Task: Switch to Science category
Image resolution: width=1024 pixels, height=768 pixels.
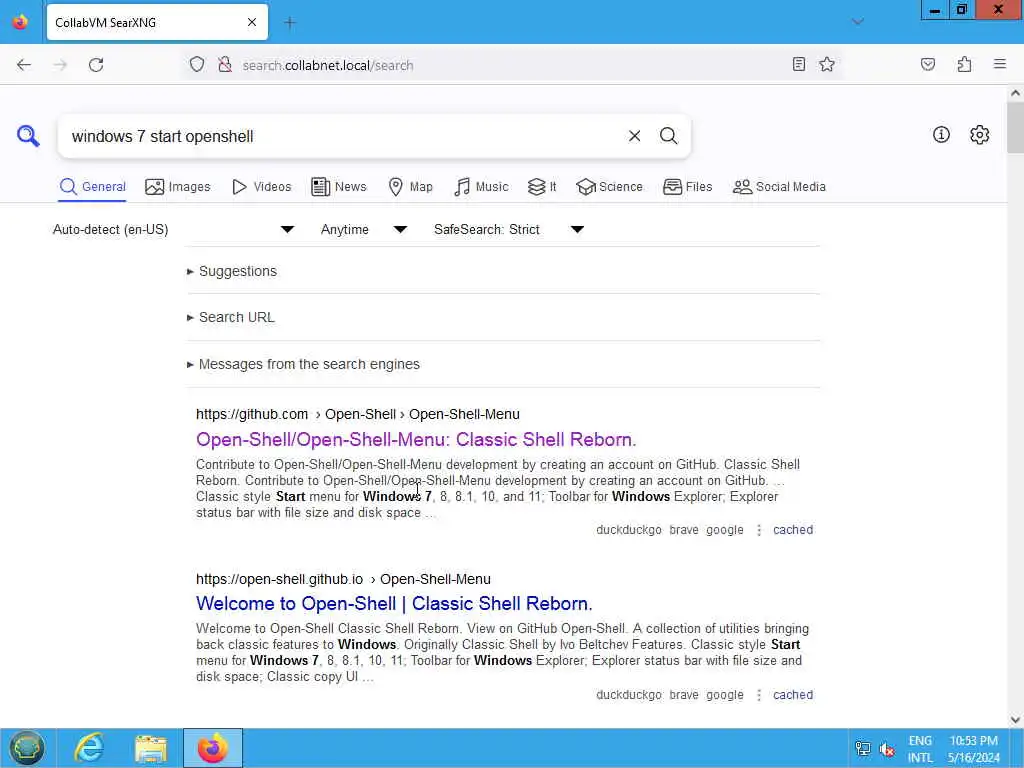Action: 609,187
